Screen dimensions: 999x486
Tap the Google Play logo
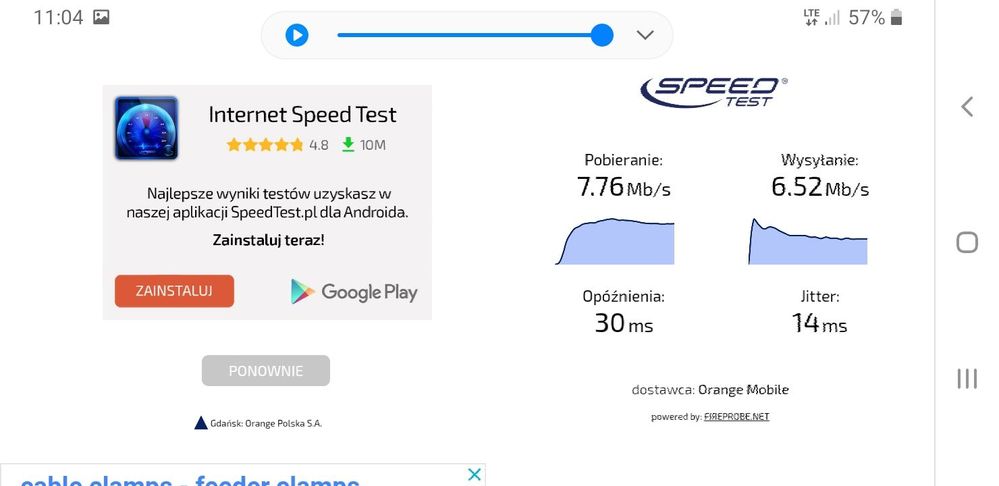[354, 292]
